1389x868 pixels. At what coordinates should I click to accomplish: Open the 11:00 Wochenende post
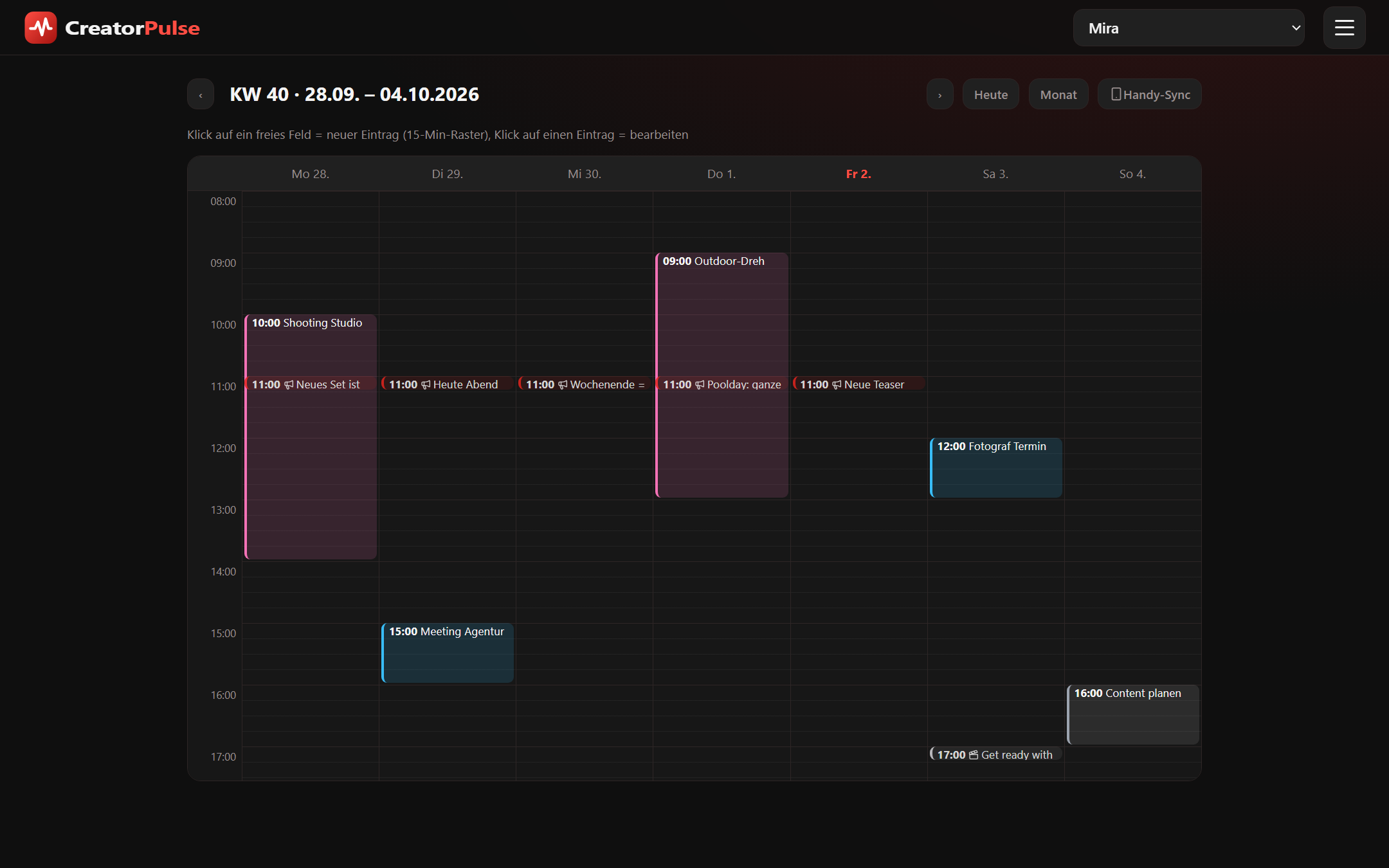[x=585, y=384]
